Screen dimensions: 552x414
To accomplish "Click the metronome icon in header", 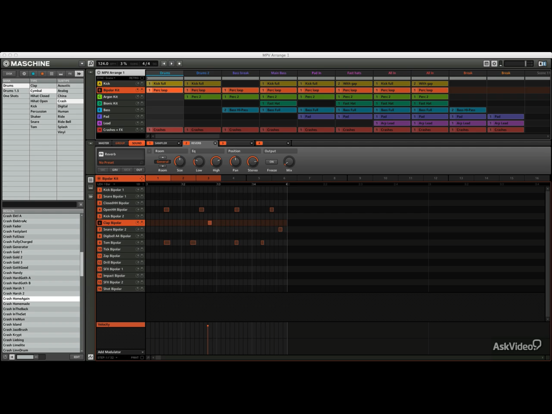I will (x=91, y=64).
